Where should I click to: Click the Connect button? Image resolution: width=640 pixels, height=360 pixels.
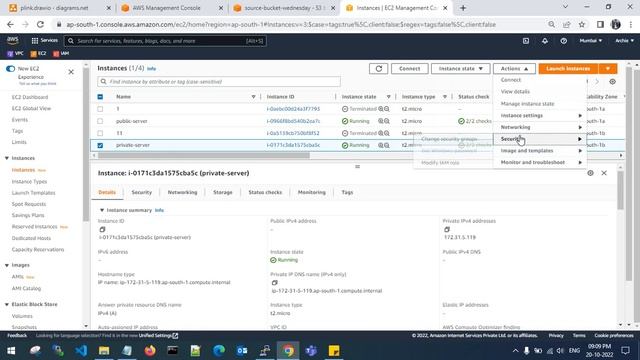[x=409, y=69]
